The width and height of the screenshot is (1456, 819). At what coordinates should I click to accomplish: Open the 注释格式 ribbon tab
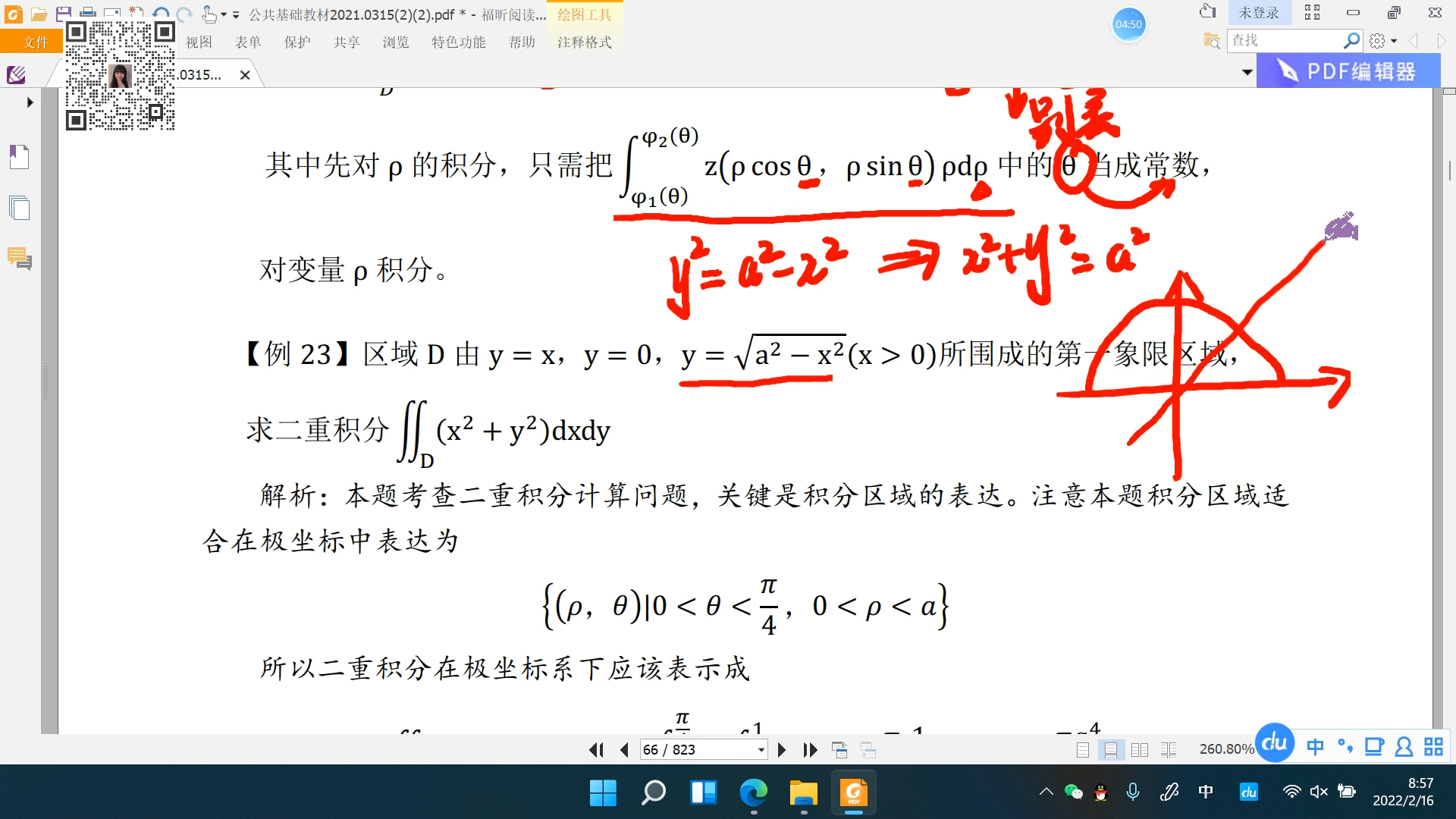click(584, 42)
